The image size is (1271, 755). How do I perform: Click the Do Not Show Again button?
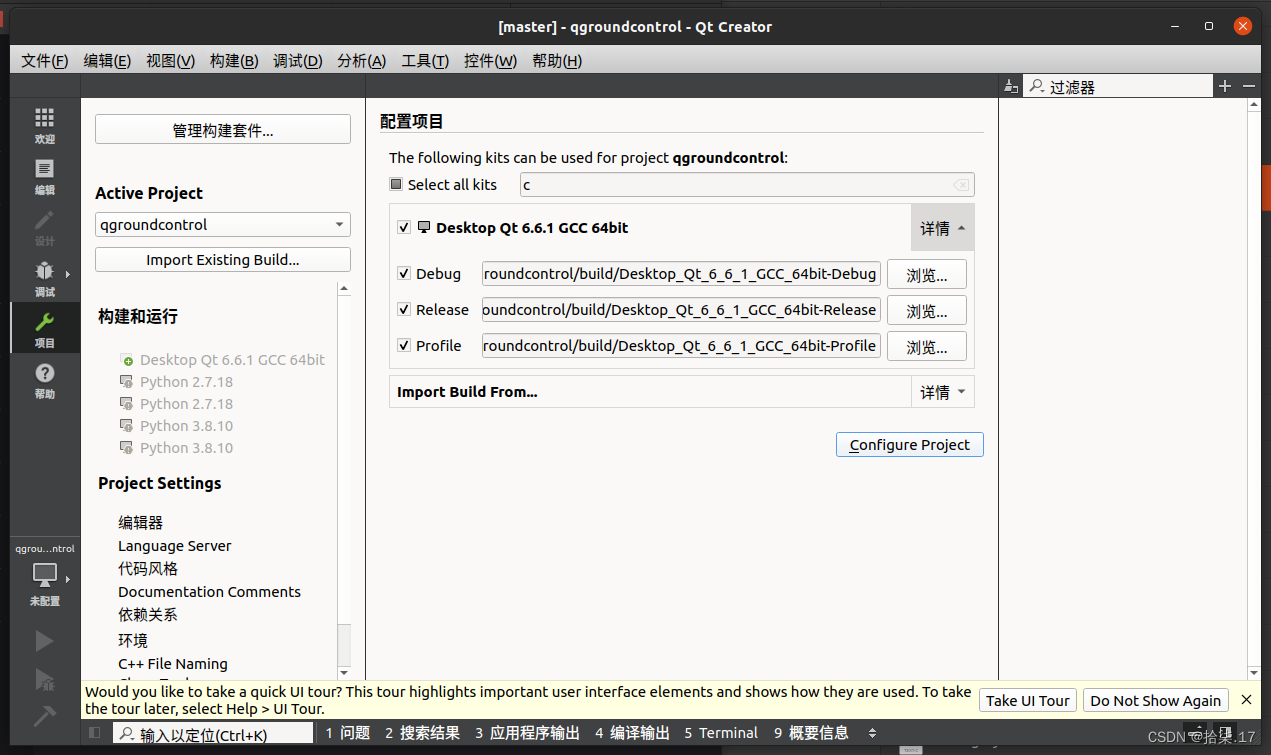[x=1156, y=700]
